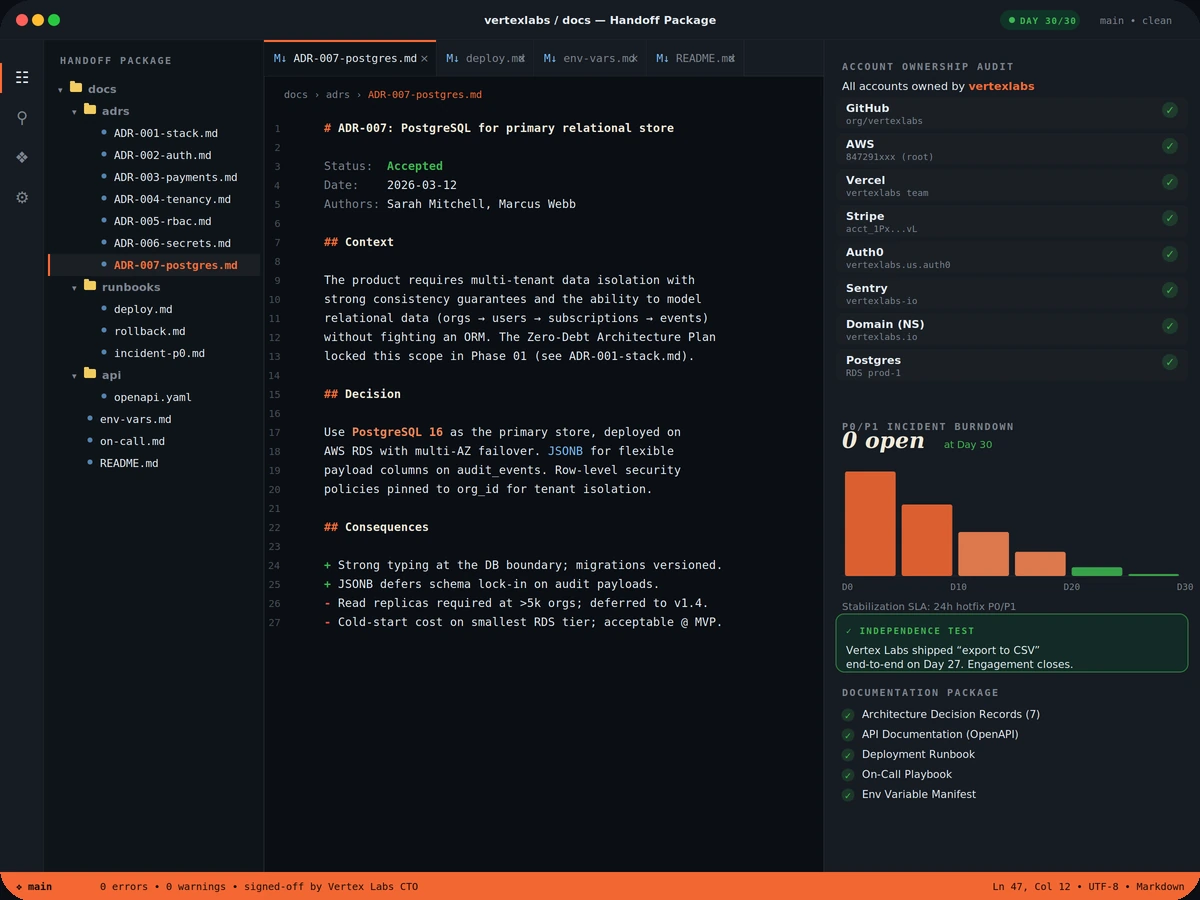Click the AWS ownership check mark
This screenshot has width=1200, height=900.
(1170, 146)
